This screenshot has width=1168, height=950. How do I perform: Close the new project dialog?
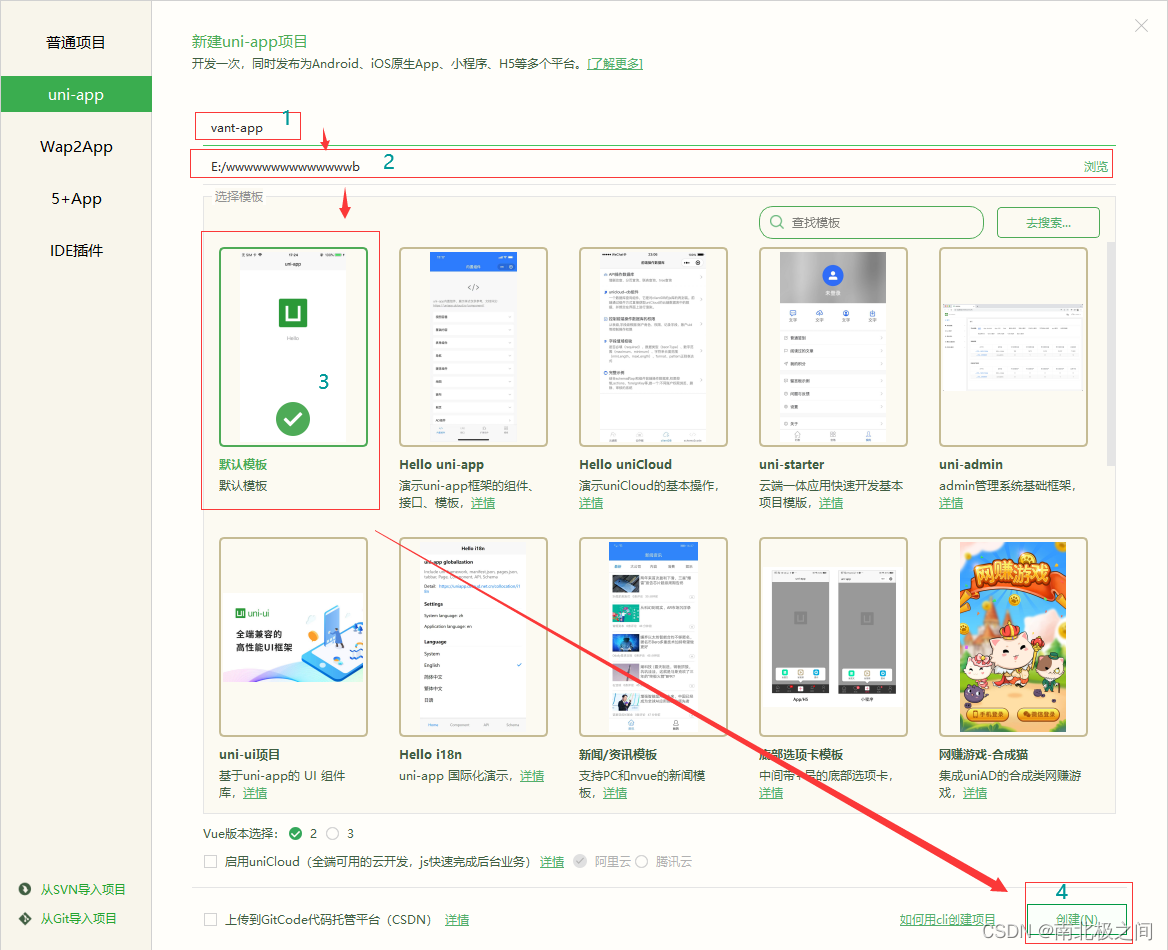coord(1141,26)
